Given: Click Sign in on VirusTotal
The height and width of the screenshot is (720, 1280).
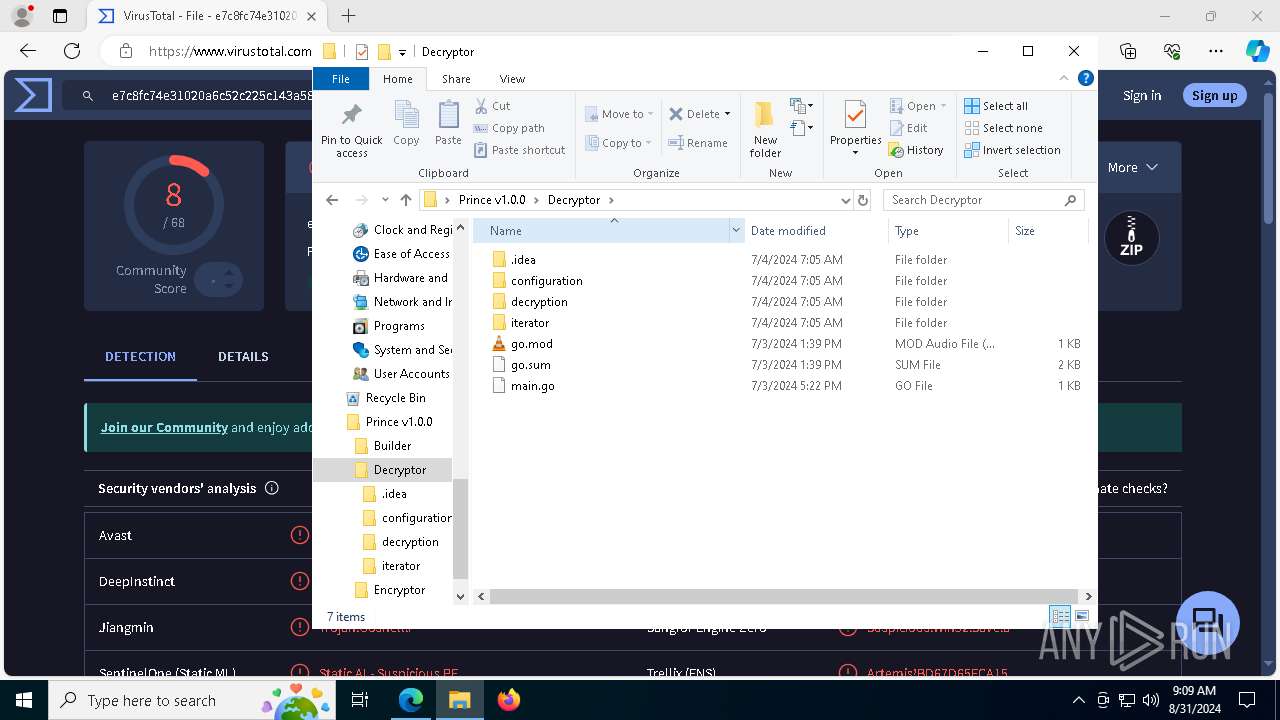Looking at the screenshot, I should click(x=1142, y=96).
